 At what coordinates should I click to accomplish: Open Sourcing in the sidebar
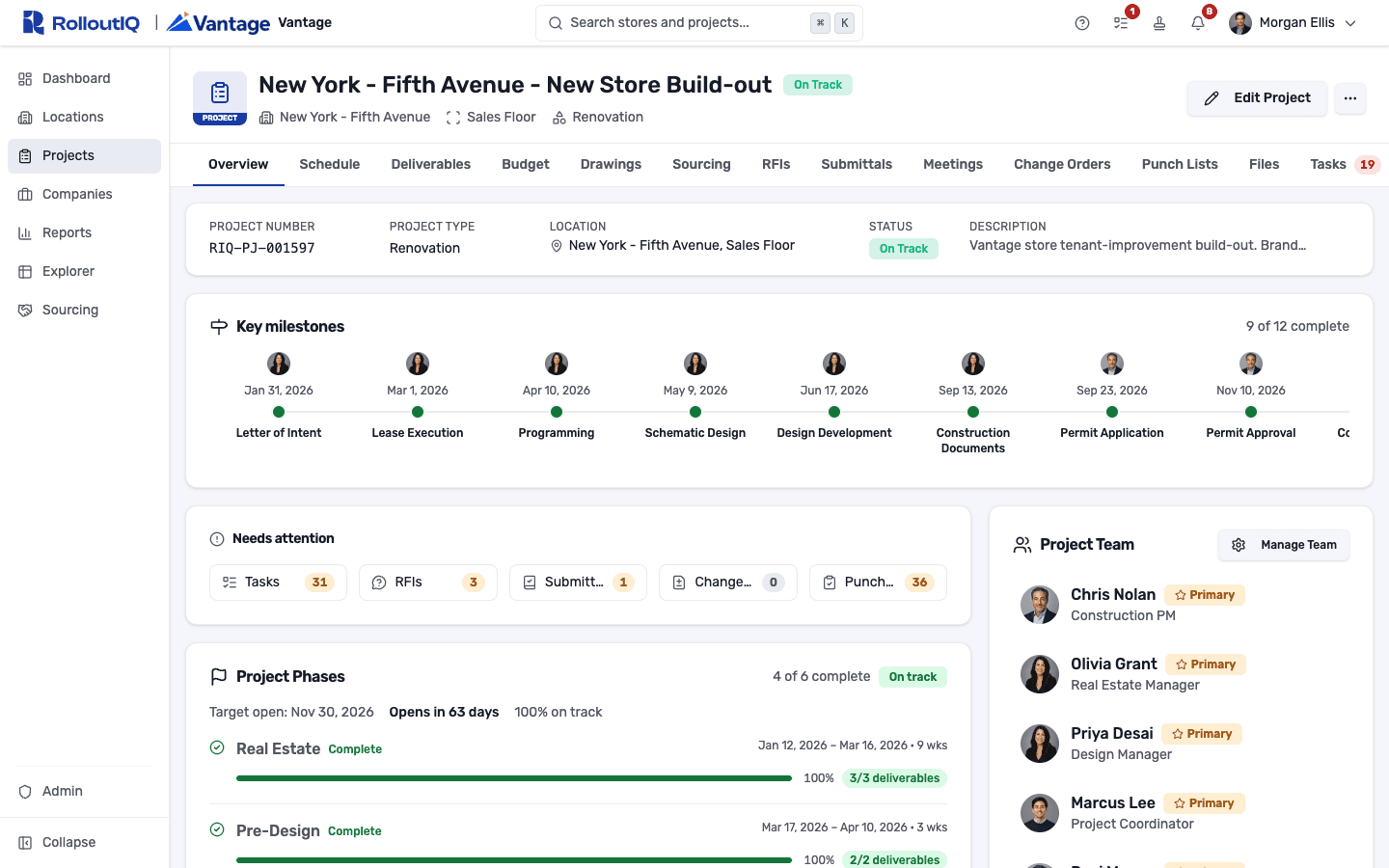(84, 310)
